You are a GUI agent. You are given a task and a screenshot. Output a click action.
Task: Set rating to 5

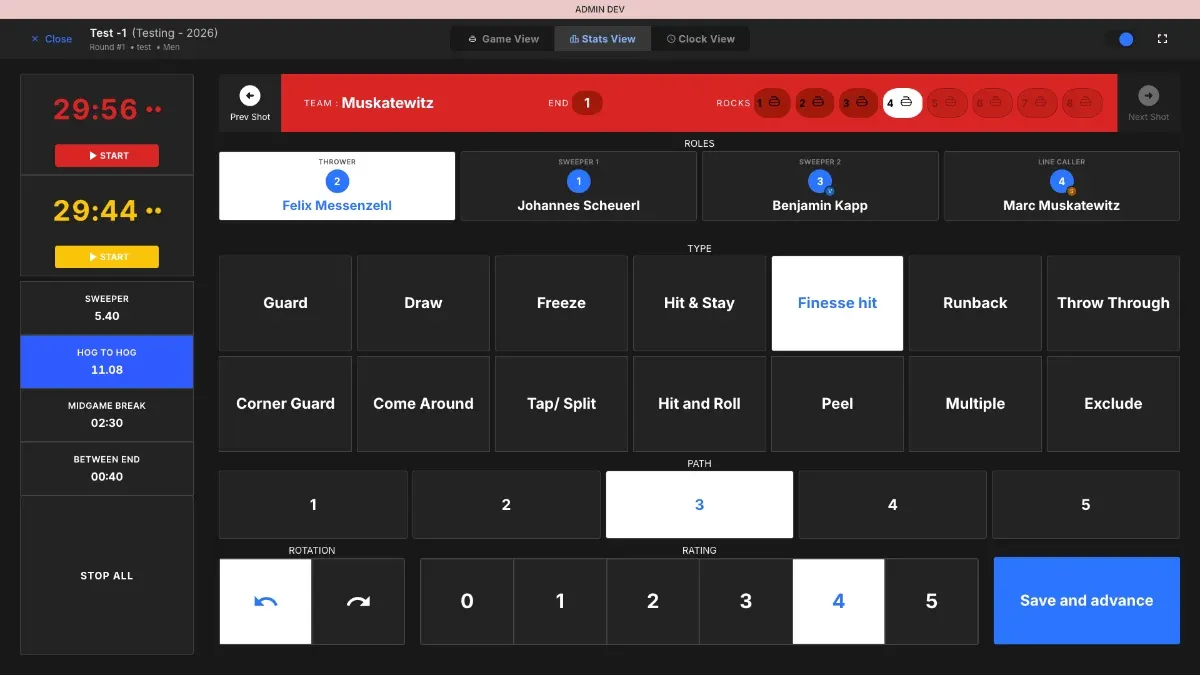(x=931, y=601)
